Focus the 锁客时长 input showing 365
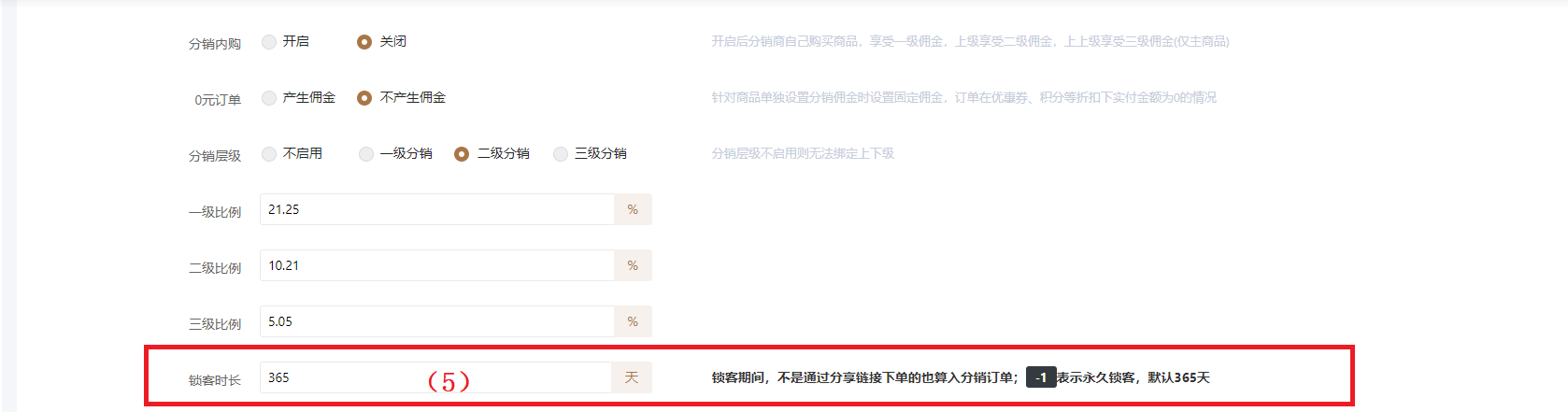This screenshot has height=412, width=1568. (436, 377)
